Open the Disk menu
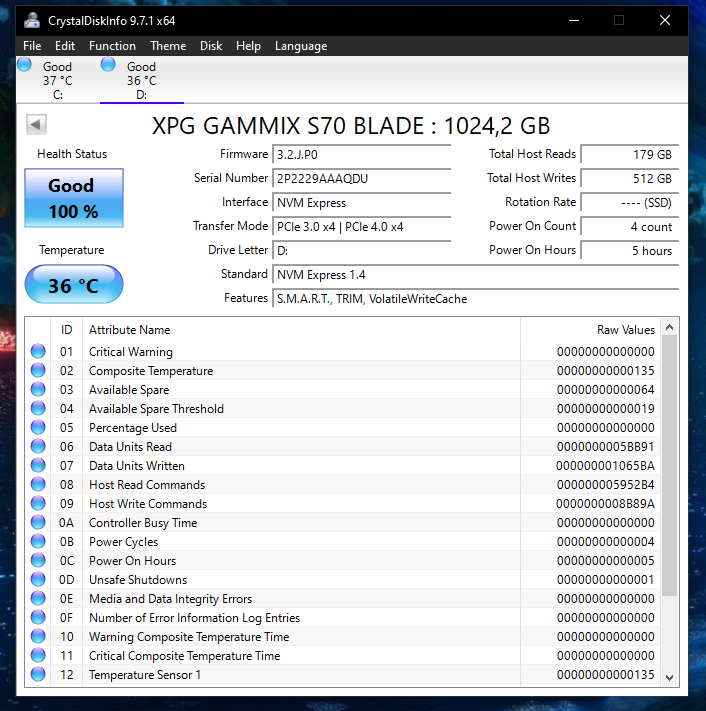Image resolution: width=706 pixels, height=711 pixels. click(211, 46)
